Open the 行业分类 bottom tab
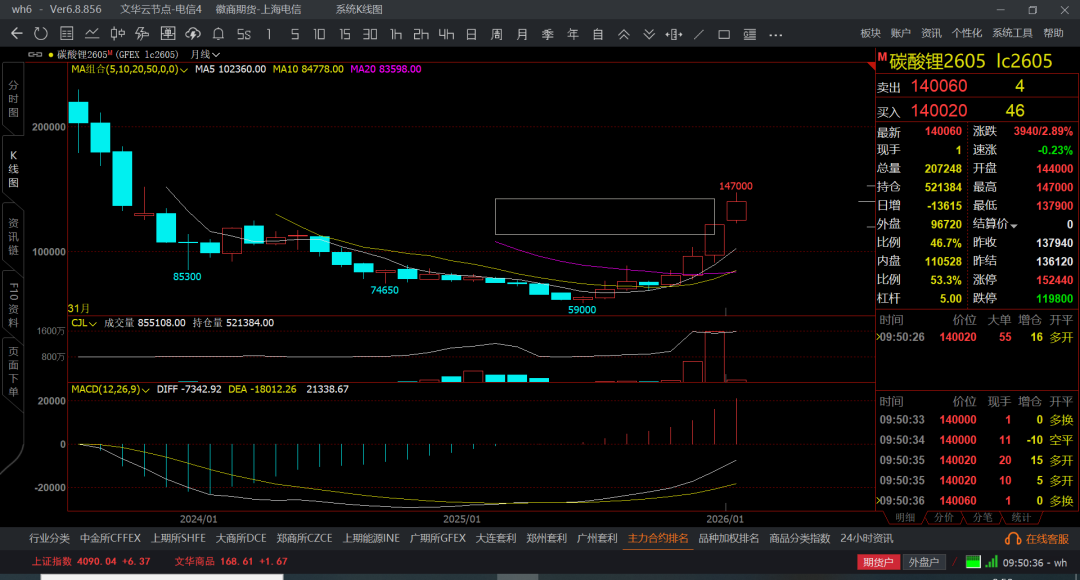1080x580 pixels. (49, 538)
